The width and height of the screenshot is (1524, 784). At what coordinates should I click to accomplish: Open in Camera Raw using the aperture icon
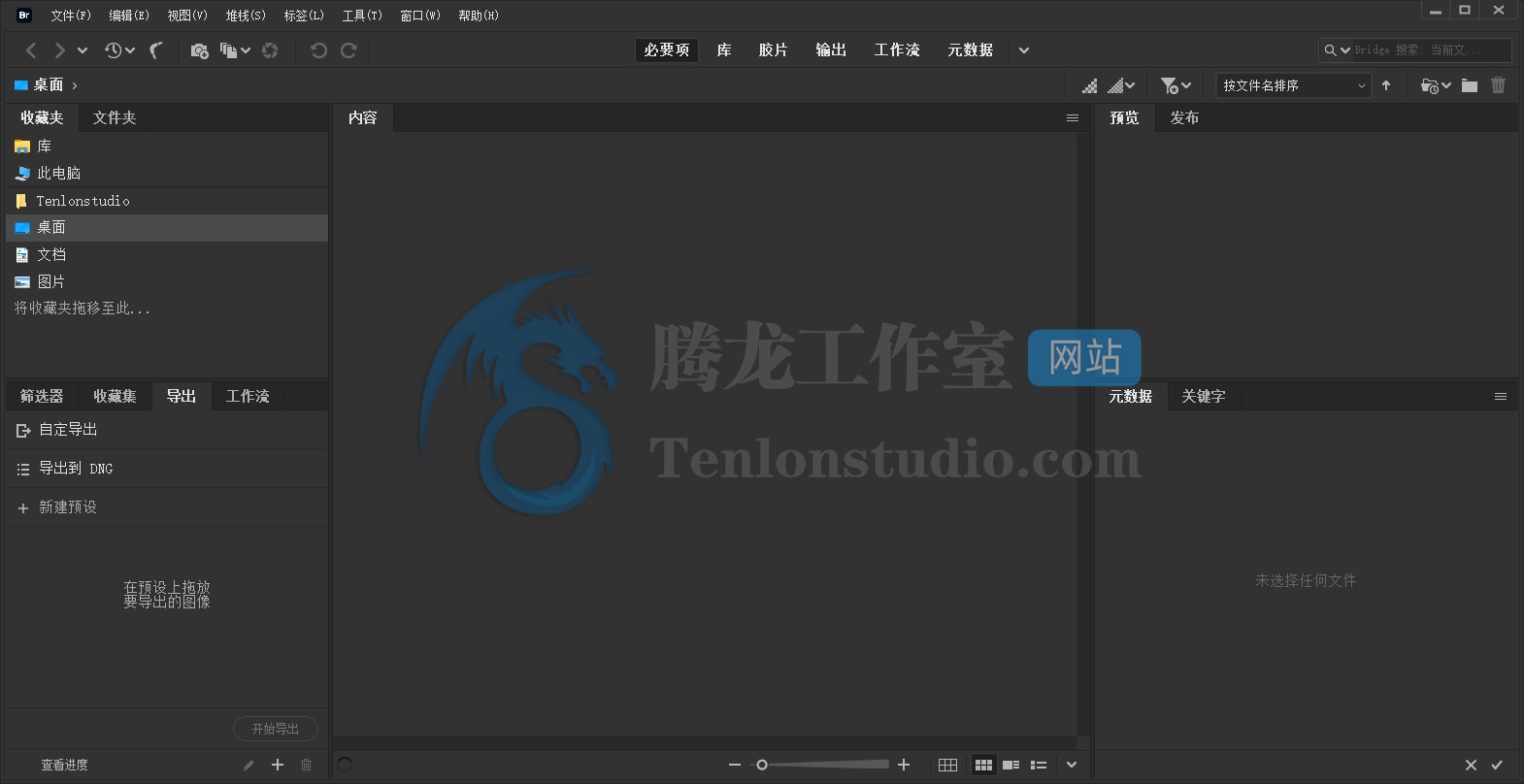[270, 50]
